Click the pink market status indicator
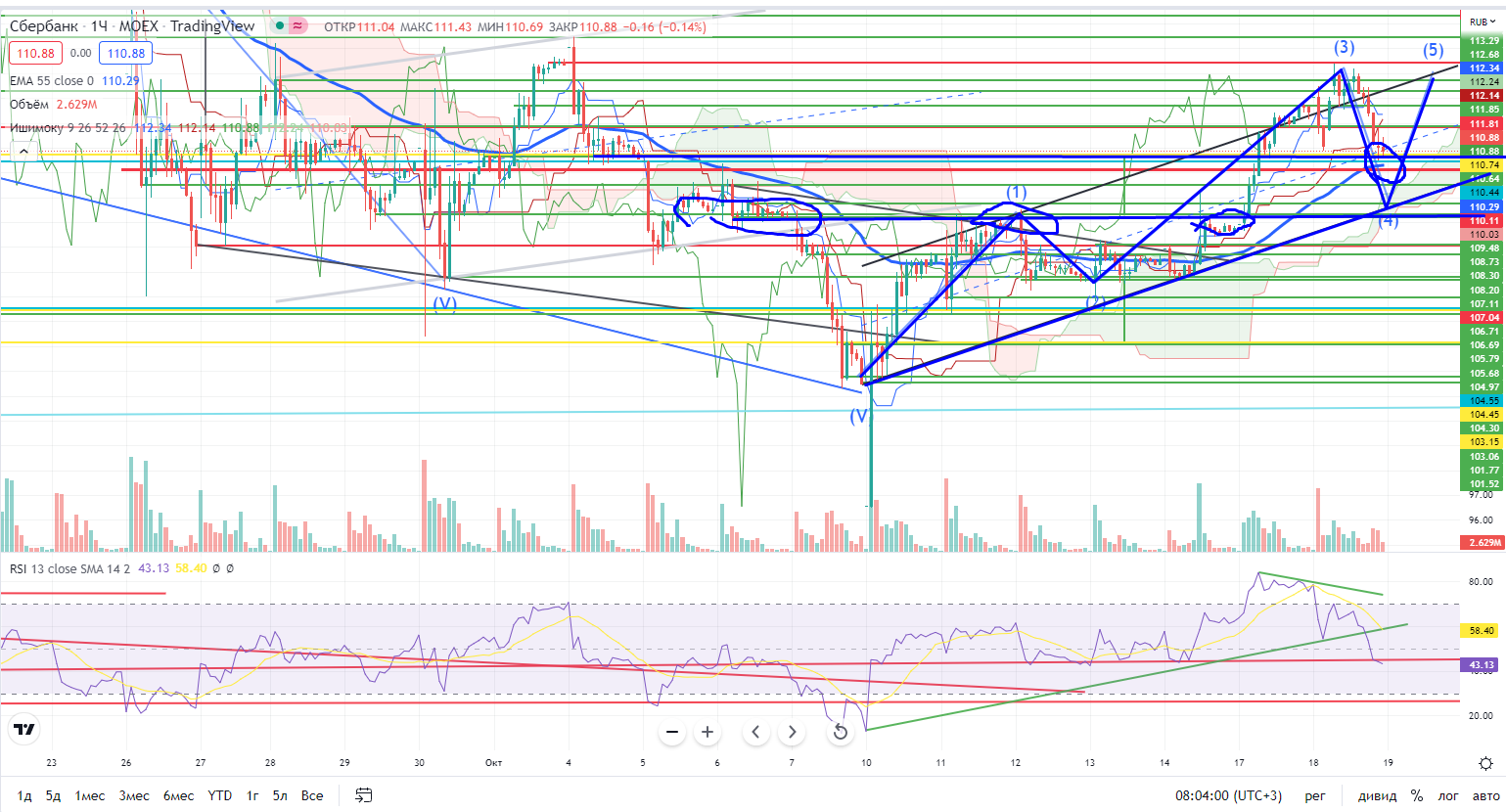Screen dimensions: 1506x812 (297, 26)
